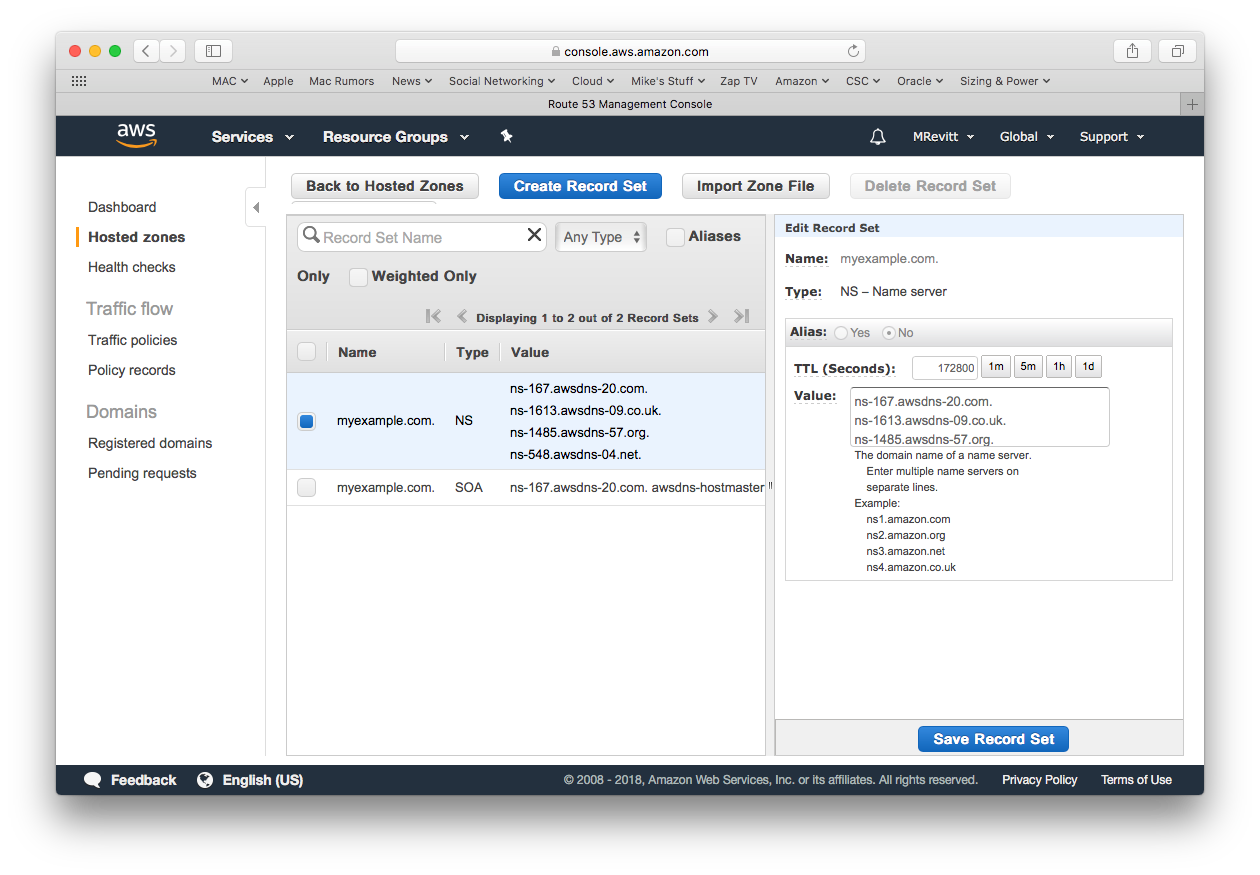Viewport: 1260px width, 875px height.
Task: Open the Privacy Policy link
Action: point(1040,780)
